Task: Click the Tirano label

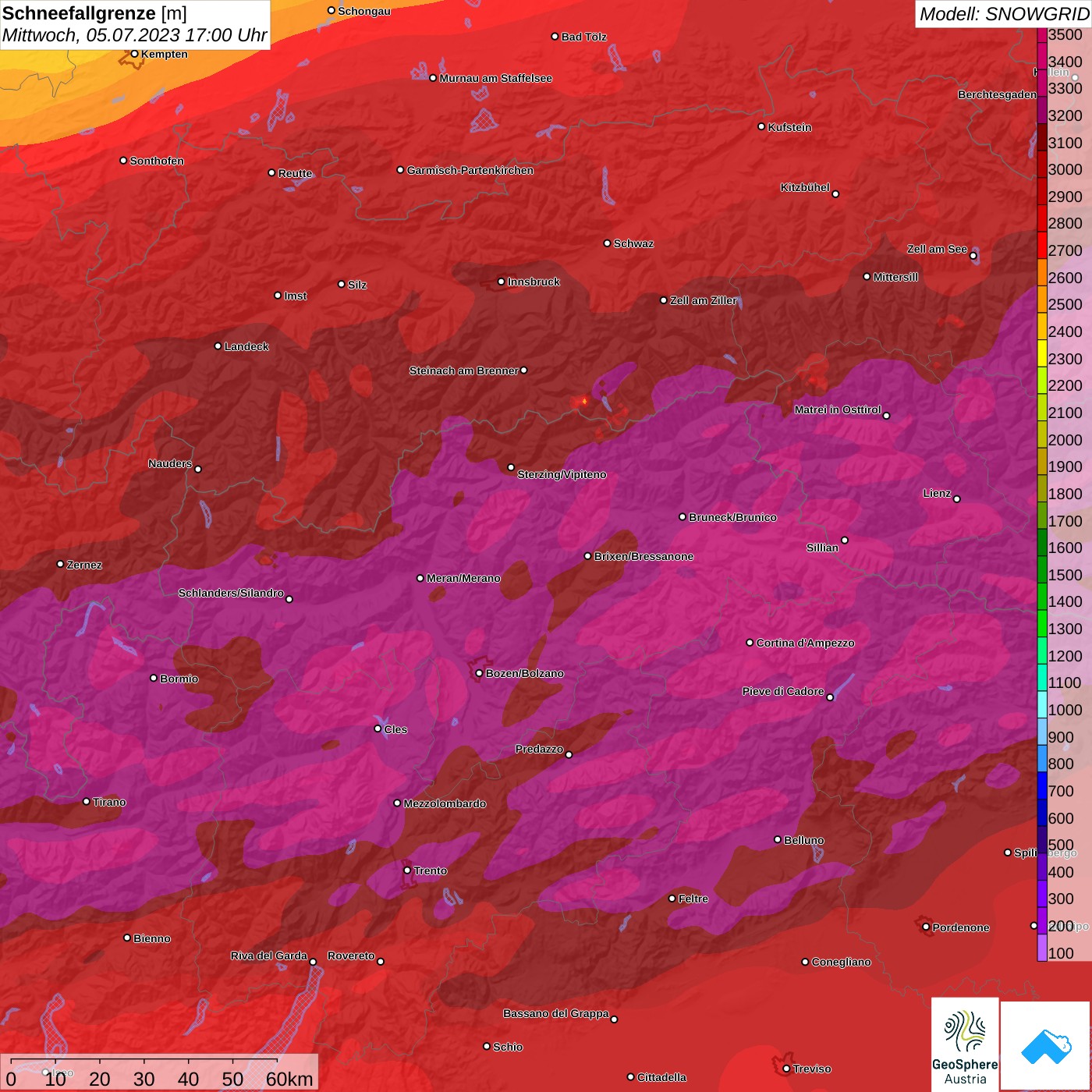Action: [108, 802]
